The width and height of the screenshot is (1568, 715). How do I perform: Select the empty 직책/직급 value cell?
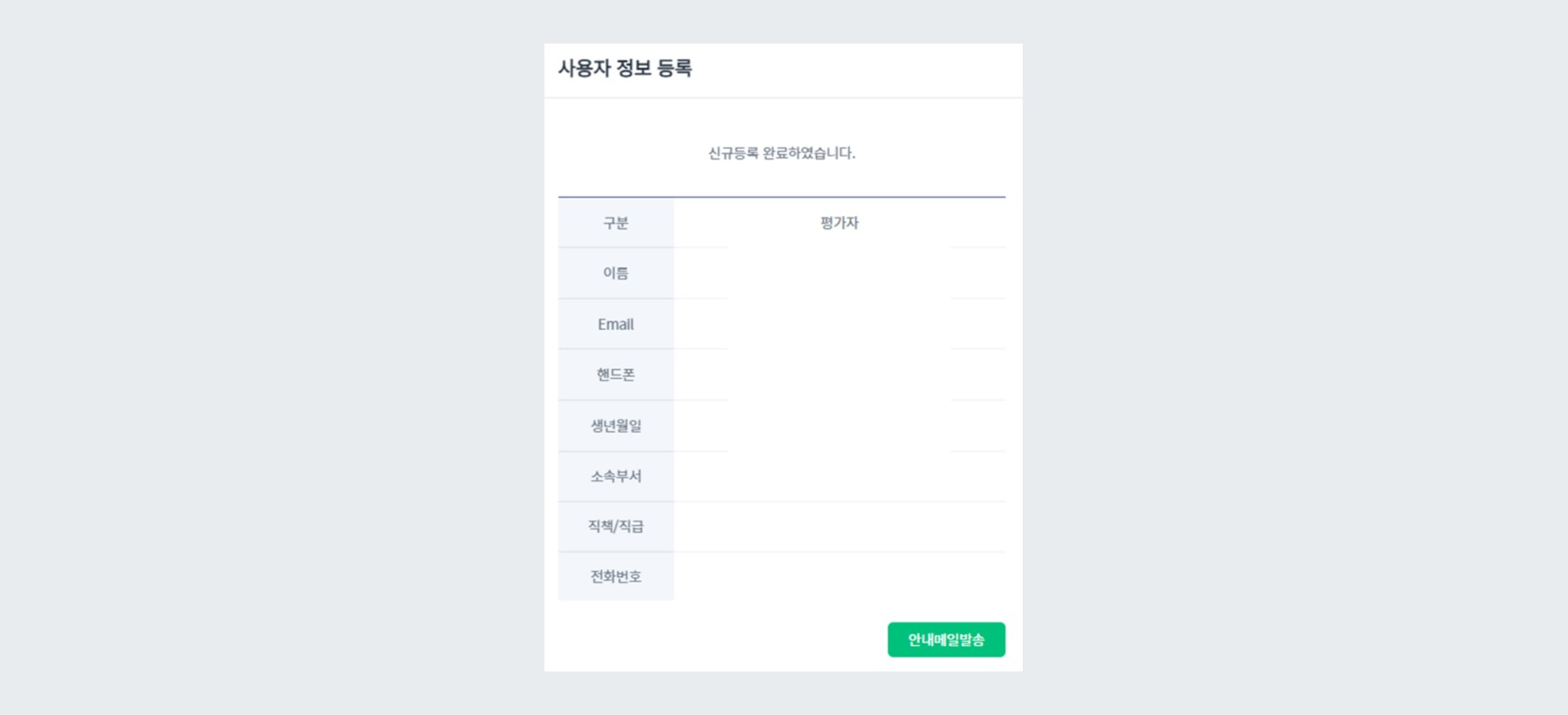[839, 526]
